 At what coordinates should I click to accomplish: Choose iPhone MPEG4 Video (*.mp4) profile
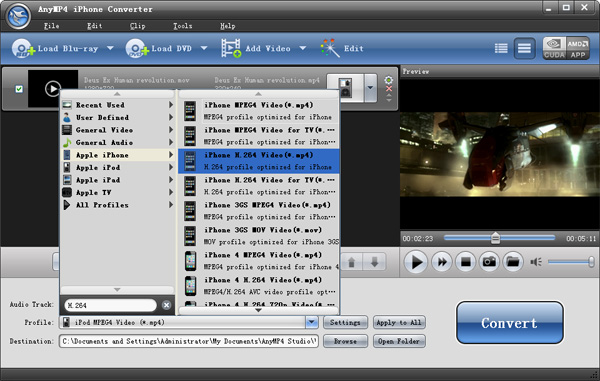tap(259, 111)
